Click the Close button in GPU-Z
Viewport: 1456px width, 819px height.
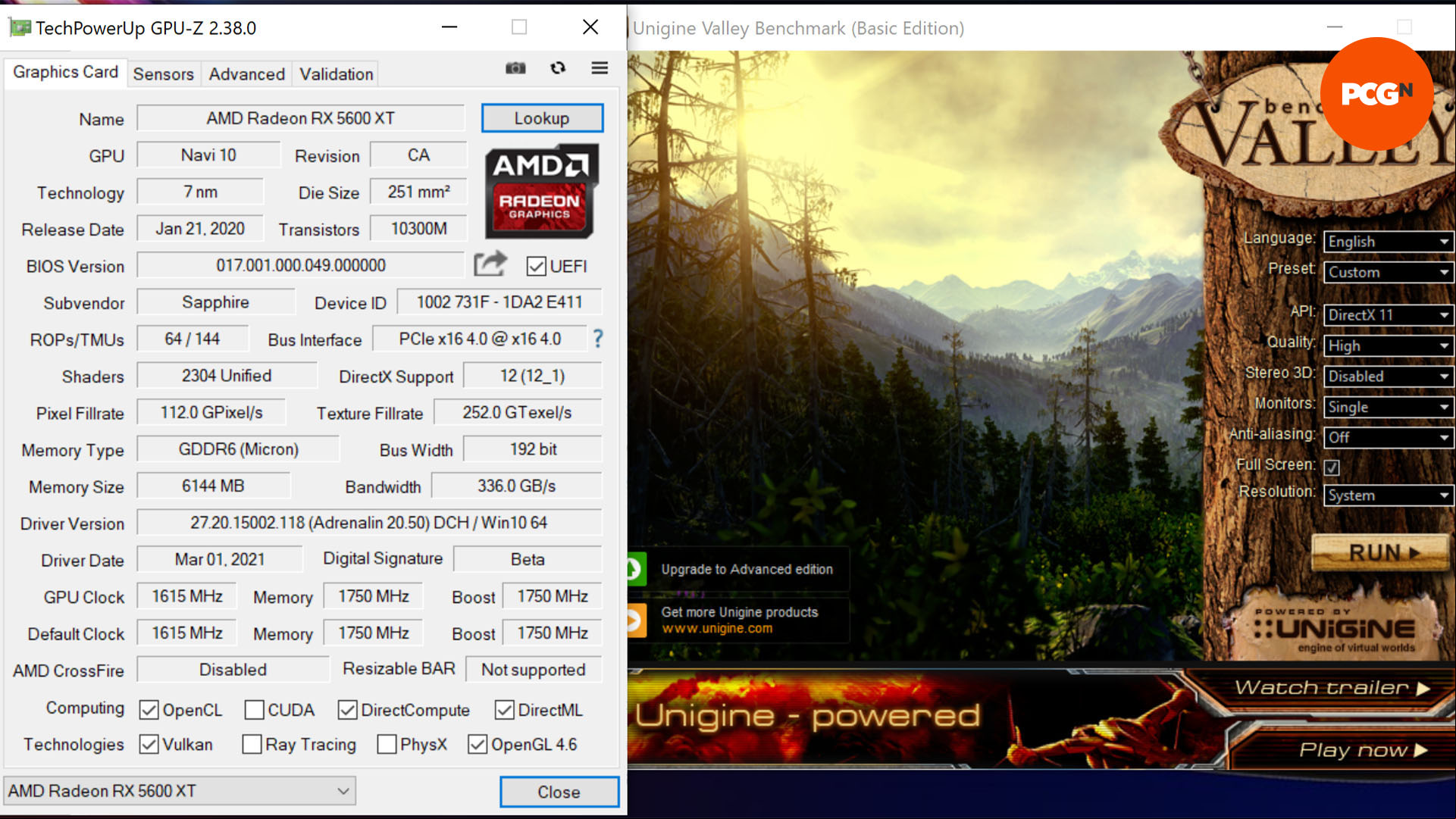[559, 792]
